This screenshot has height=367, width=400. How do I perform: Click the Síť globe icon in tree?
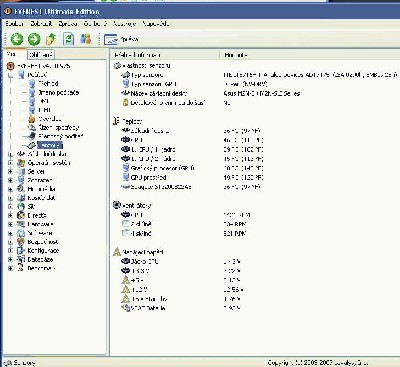[x=21, y=207]
